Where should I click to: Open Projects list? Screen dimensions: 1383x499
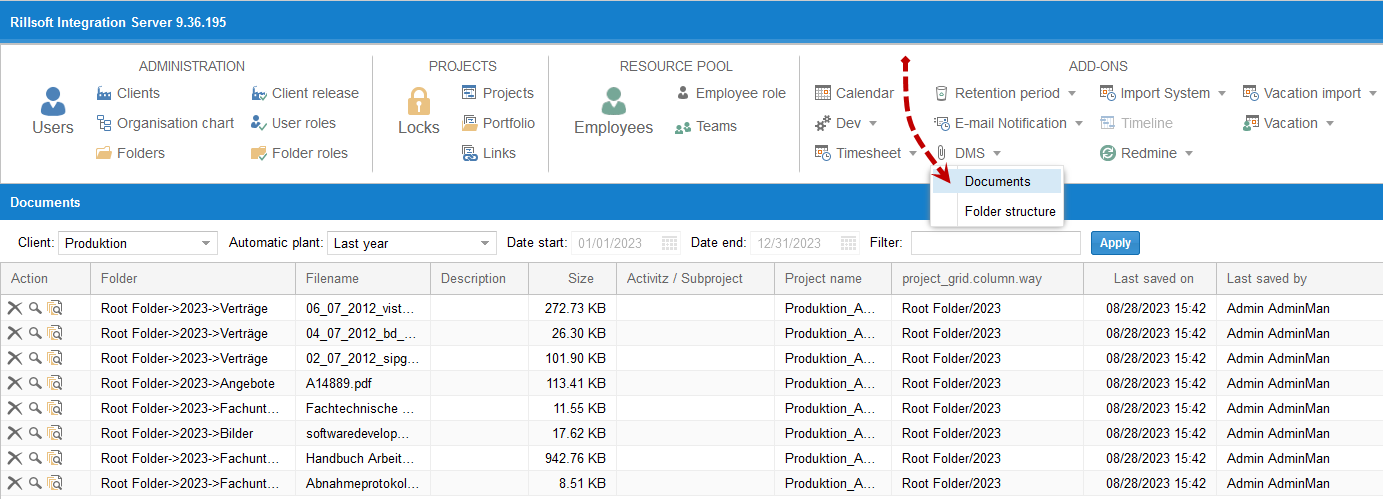[498, 93]
